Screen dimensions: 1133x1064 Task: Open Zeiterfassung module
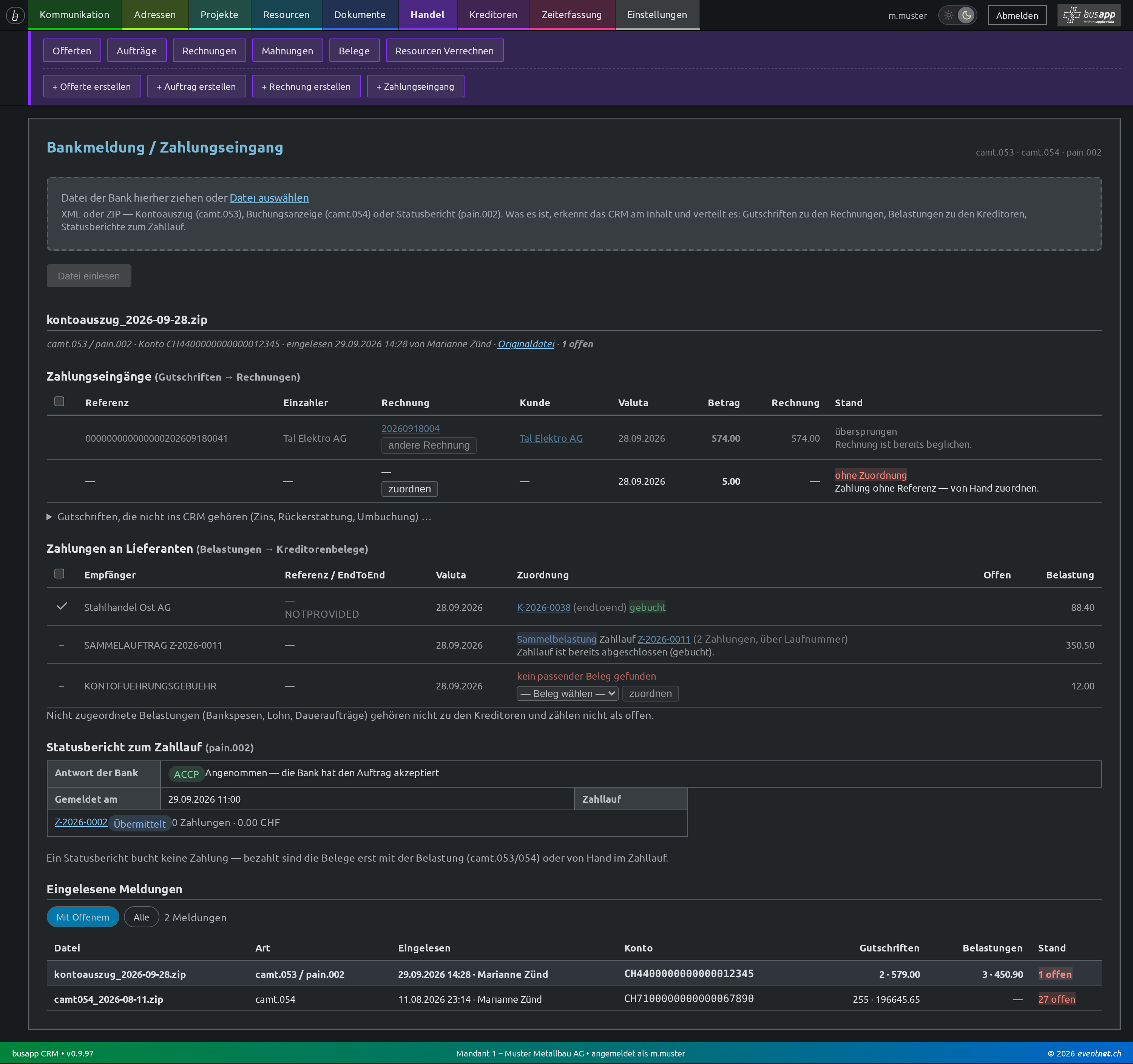[x=572, y=15]
